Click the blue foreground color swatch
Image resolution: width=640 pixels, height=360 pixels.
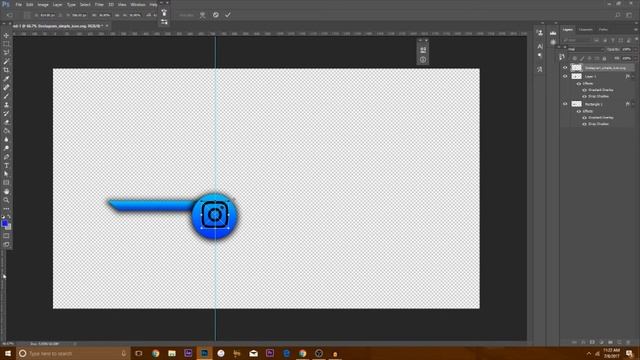coord(4,224)
